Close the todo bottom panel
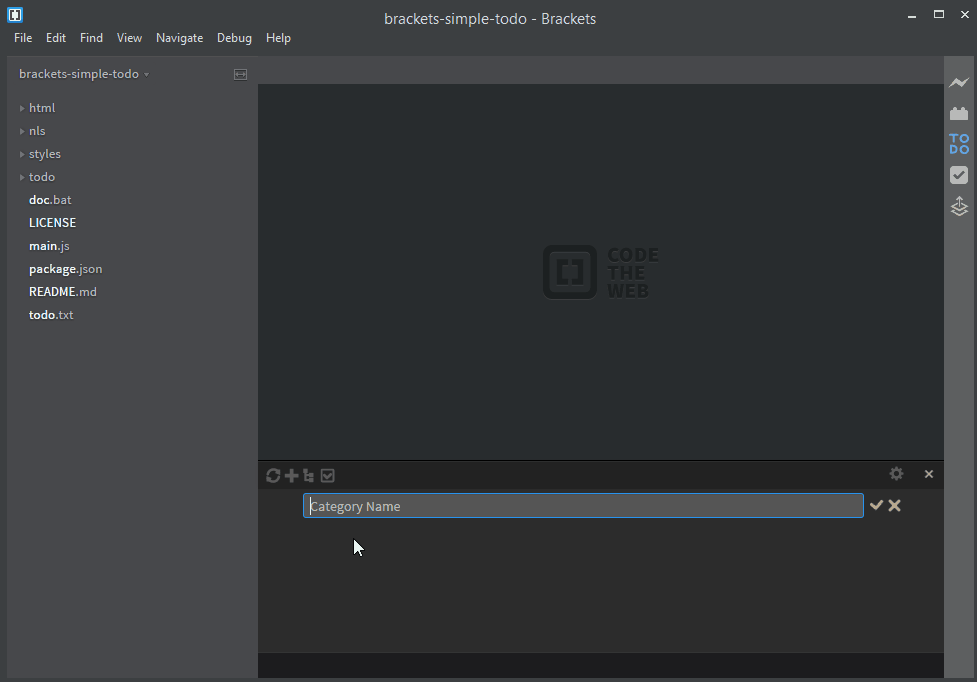The height and width of the screenshot is (682, 977). click(928, 474)
